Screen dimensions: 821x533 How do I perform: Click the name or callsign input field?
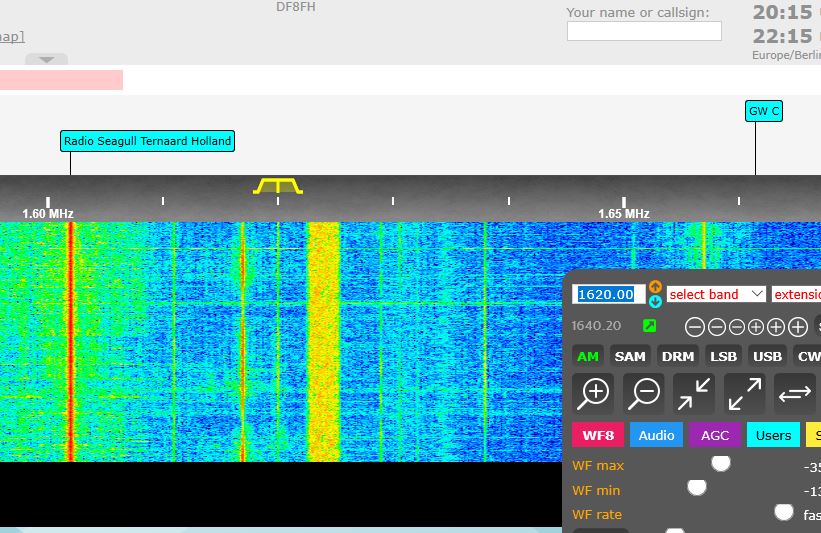pos(644,31)
